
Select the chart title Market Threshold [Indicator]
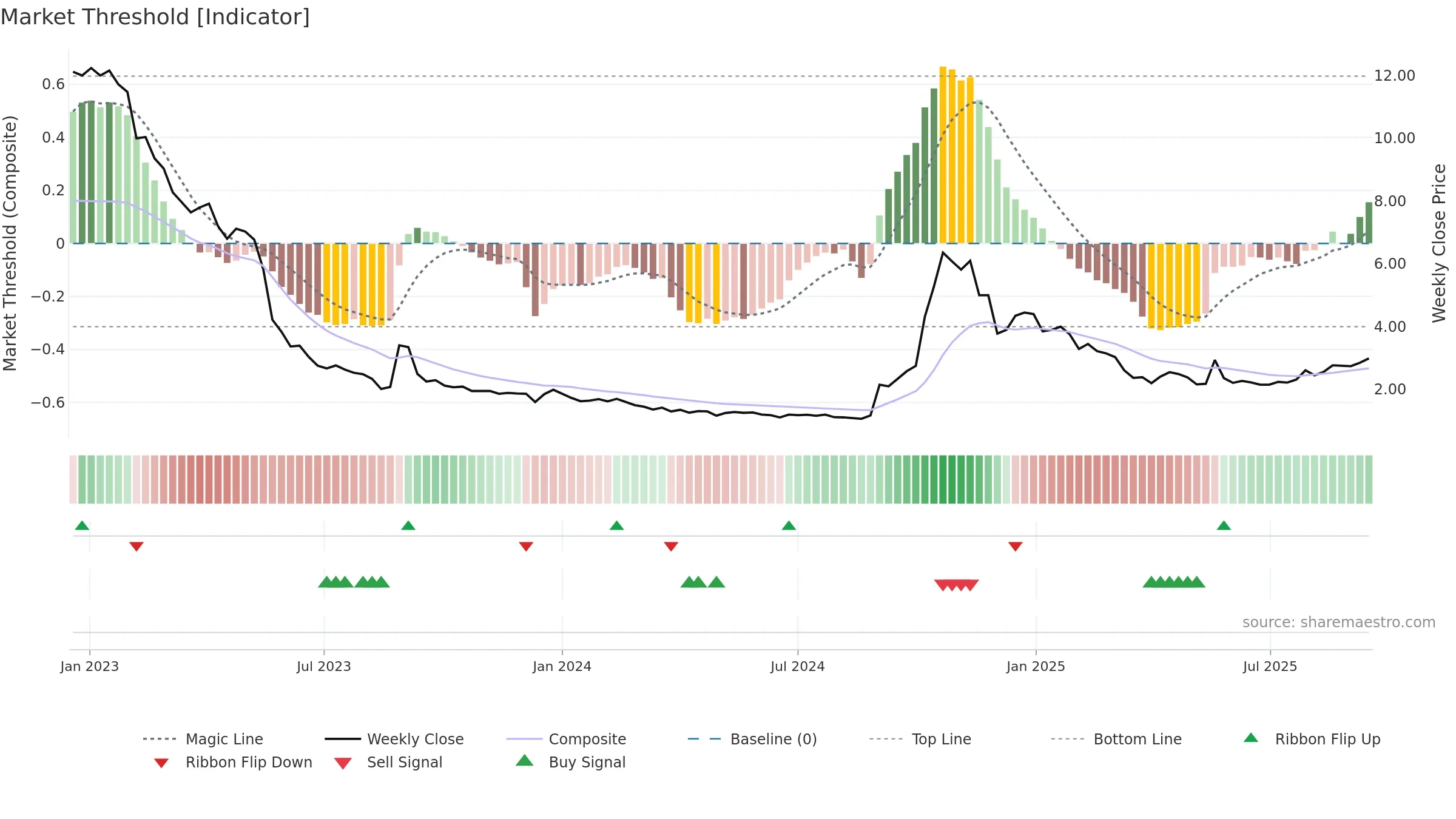(155, 17)
